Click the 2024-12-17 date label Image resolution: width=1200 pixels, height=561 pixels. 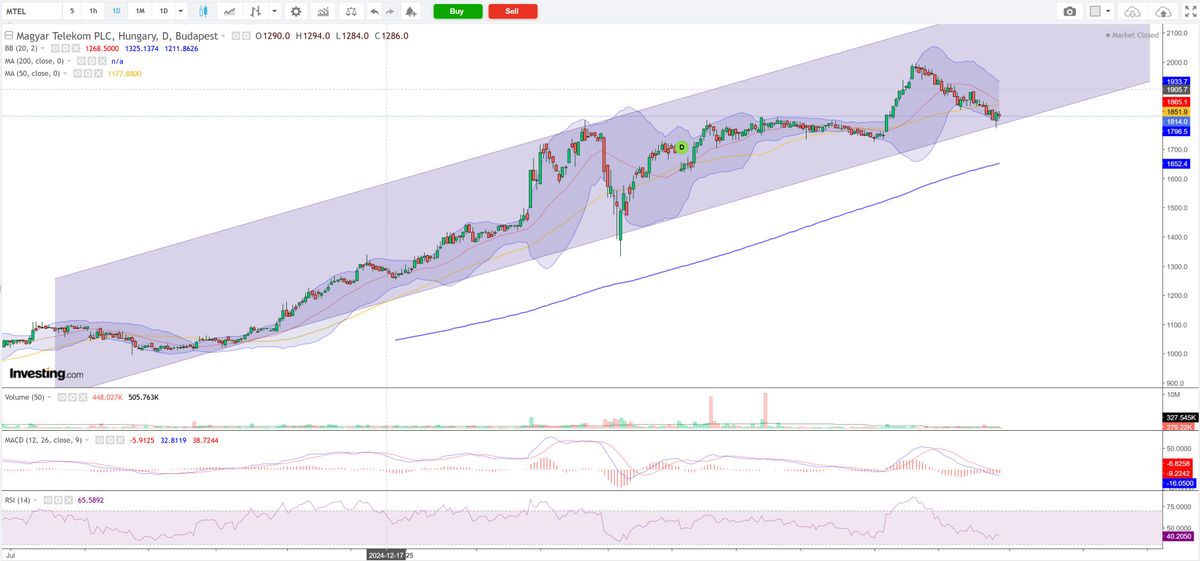click(x=384, y=554)
